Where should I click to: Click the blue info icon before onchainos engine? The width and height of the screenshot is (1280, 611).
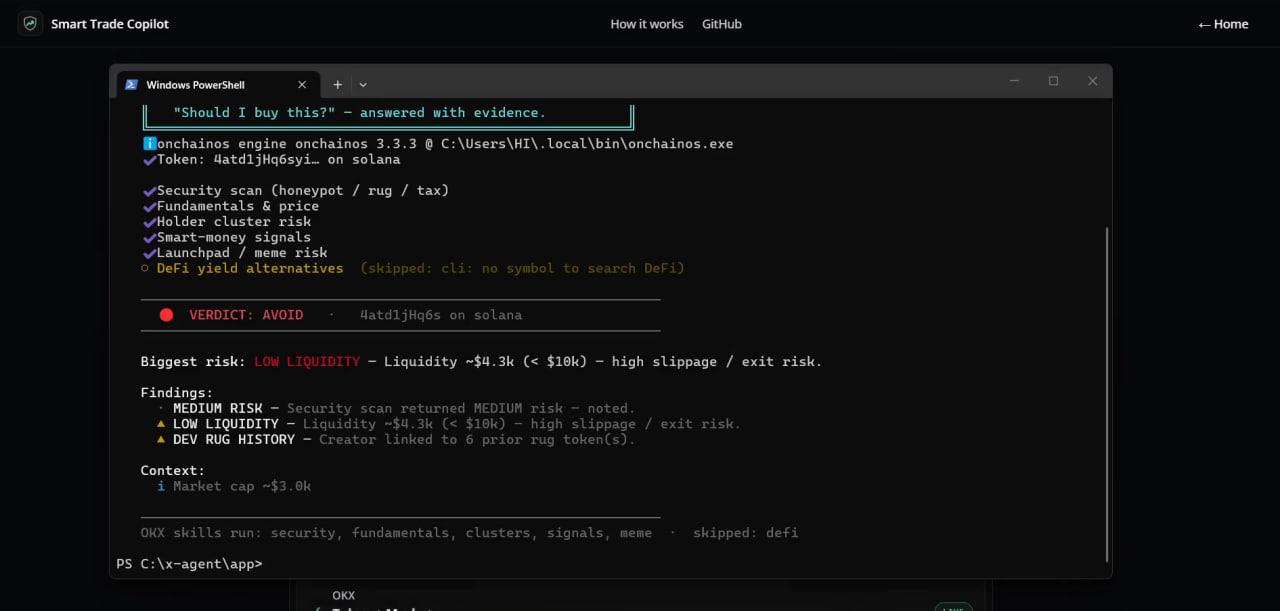(x=149, y=144)
